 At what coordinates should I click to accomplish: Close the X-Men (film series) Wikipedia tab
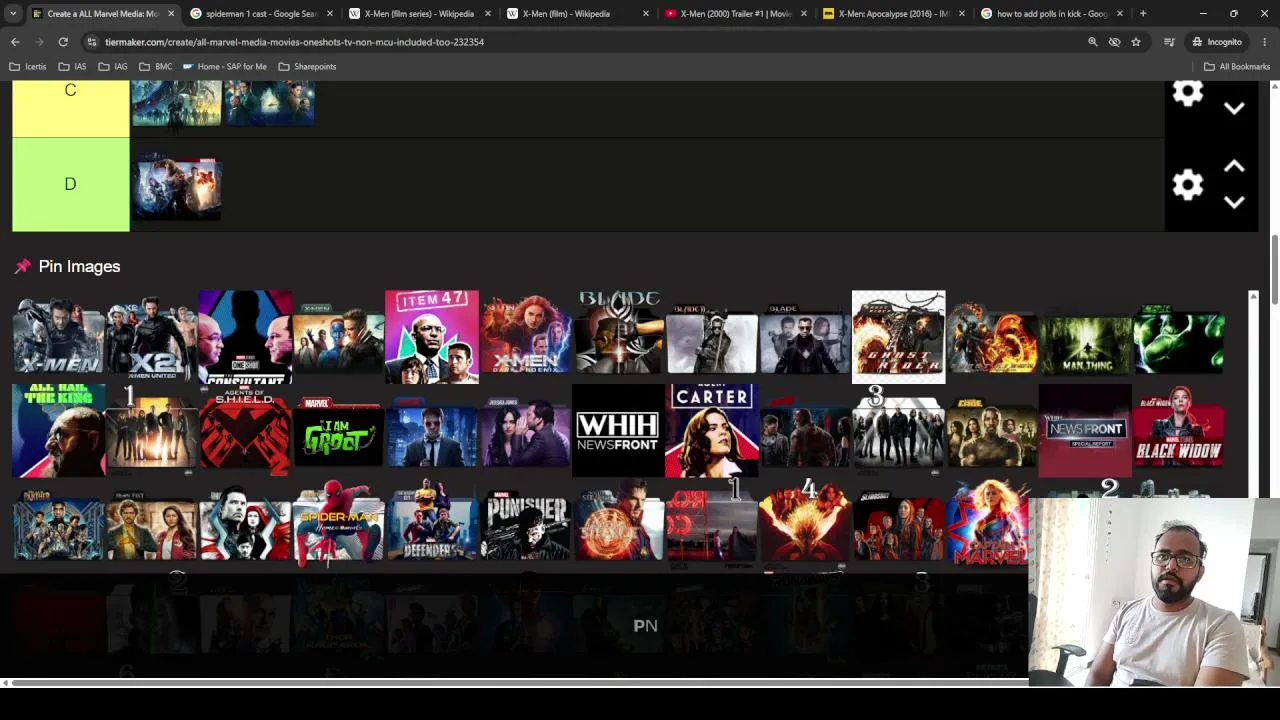click(487, 14)
